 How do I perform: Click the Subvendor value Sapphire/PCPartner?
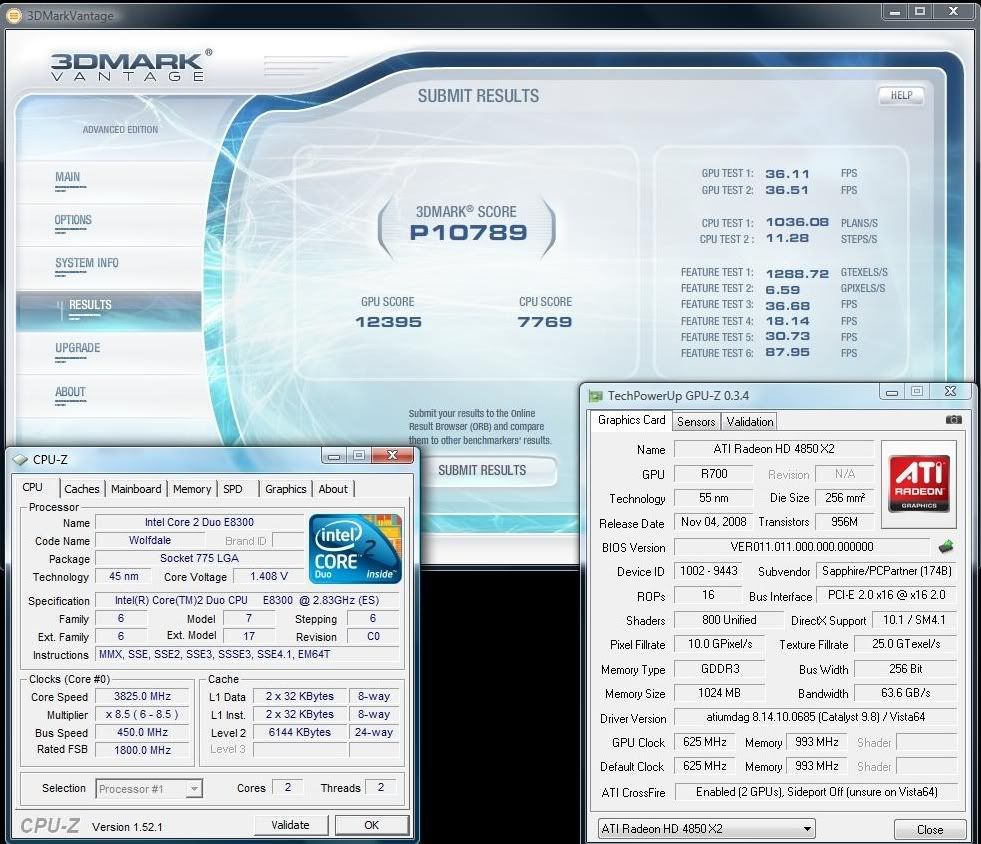(887, 571)
